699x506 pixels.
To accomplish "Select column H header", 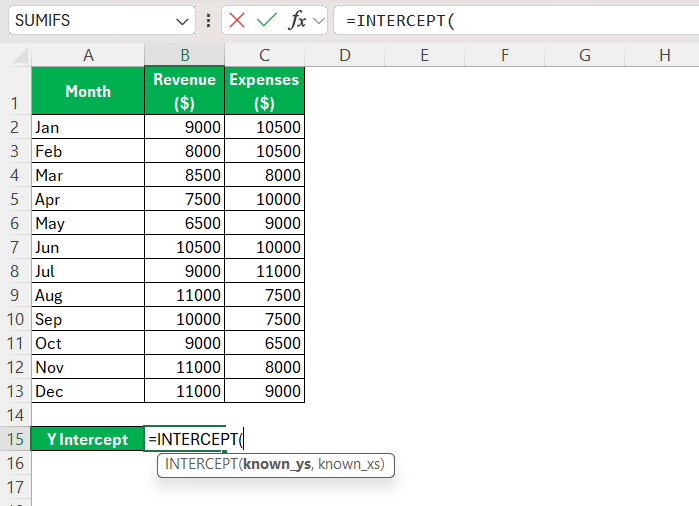I will click(x=664, y=55).
